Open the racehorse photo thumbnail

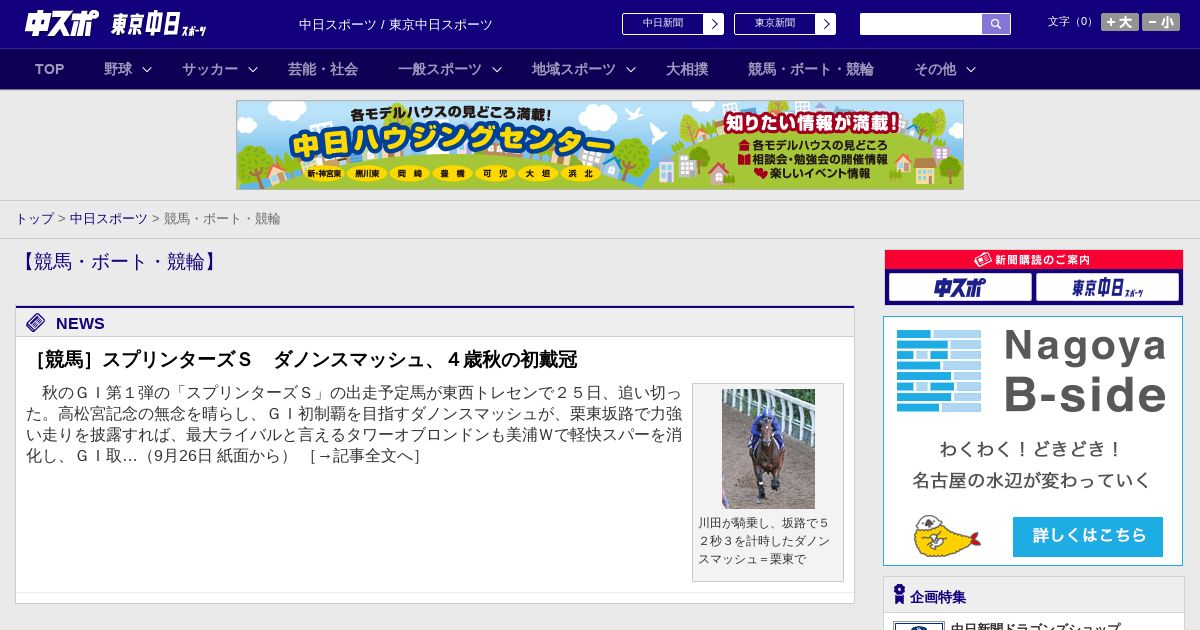[x=768, y=449]
